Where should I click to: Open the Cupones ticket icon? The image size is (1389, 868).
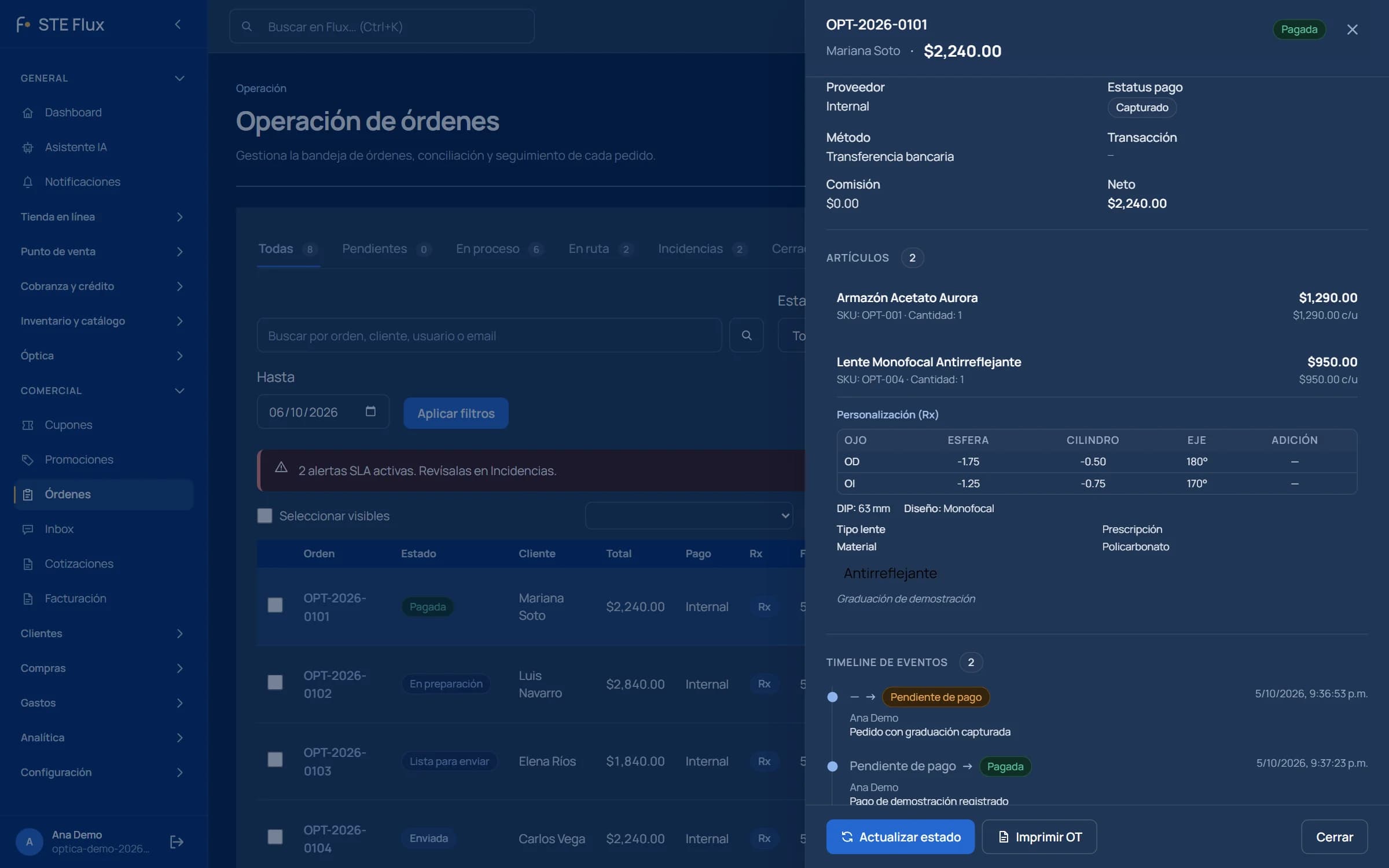pos(28,425)
